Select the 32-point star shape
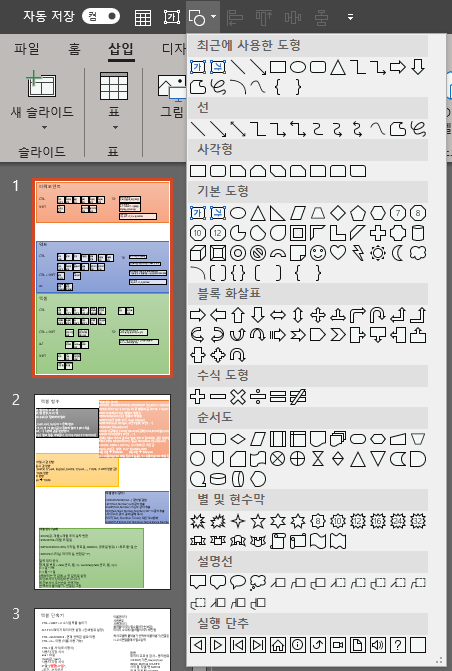The height and width of the screenshot is (671, 452). tap(418, 521)
